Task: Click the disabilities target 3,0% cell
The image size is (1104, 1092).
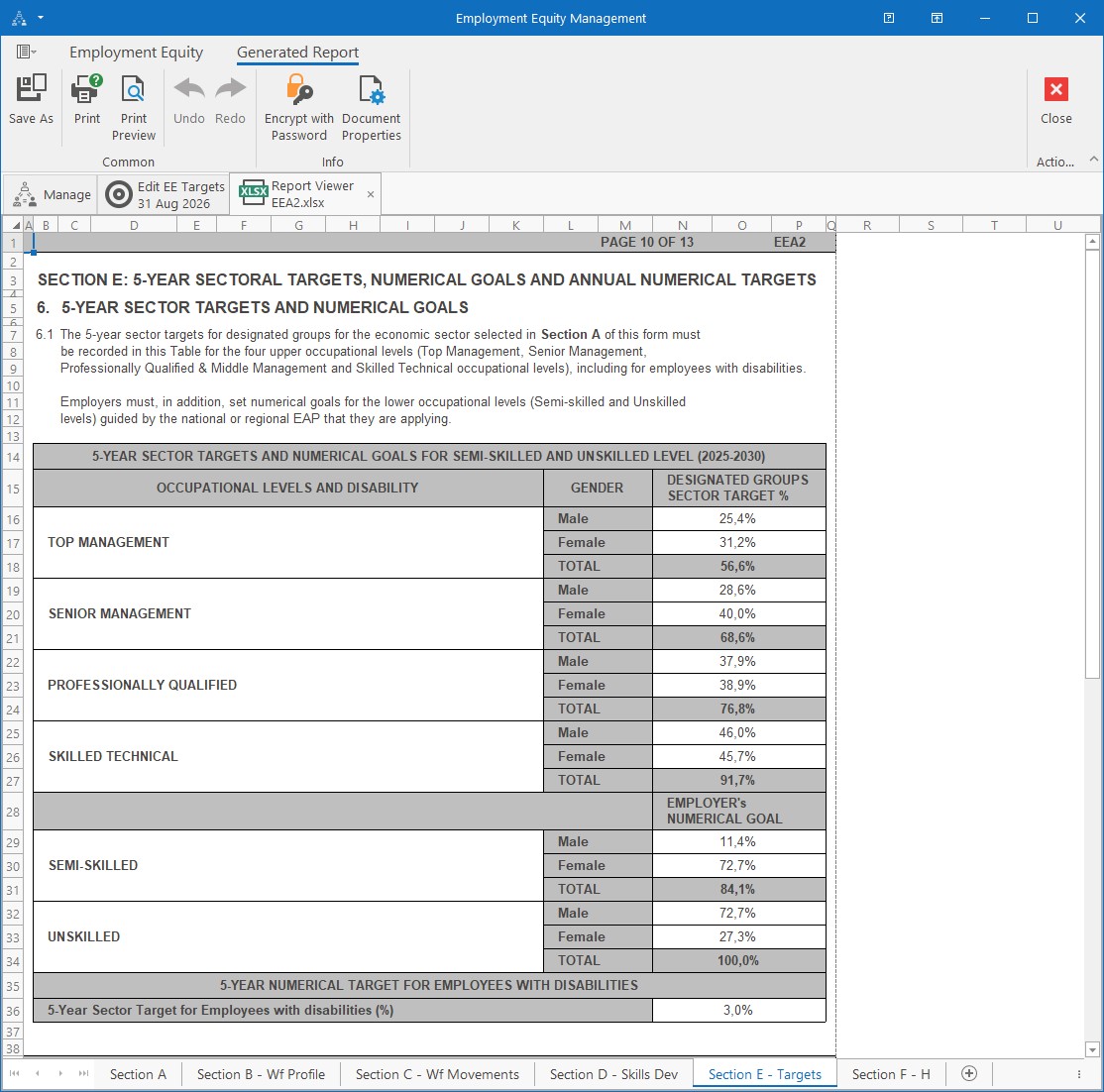Action: point(738,1011)
